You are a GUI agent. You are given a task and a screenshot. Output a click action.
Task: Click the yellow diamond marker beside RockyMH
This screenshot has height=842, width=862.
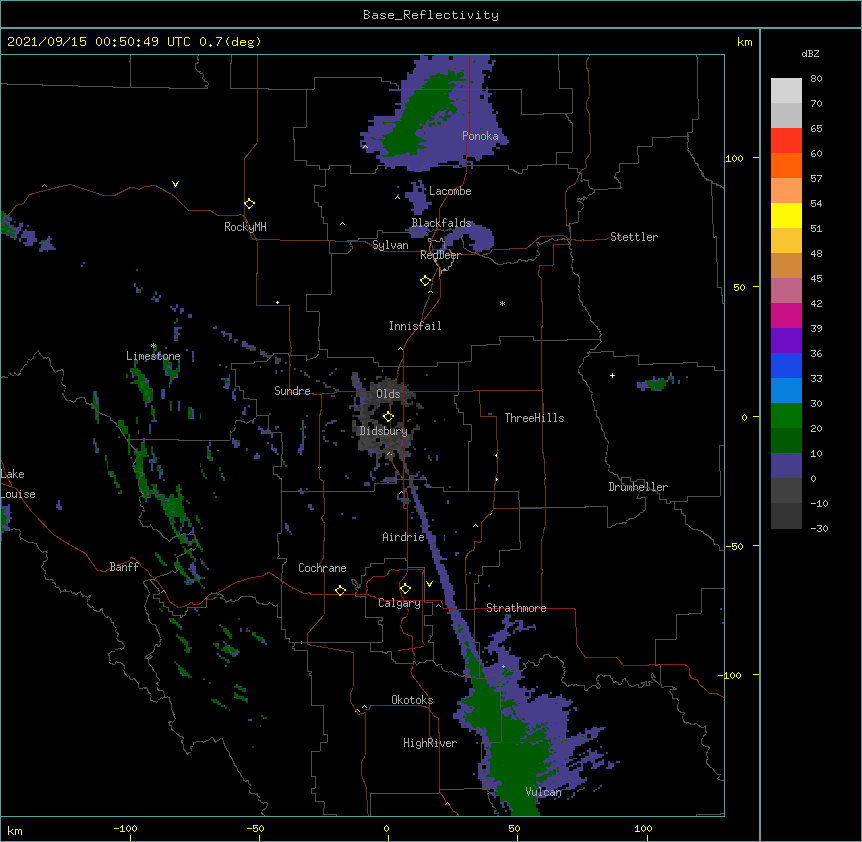pyautogui.click(x=249, y=204)
